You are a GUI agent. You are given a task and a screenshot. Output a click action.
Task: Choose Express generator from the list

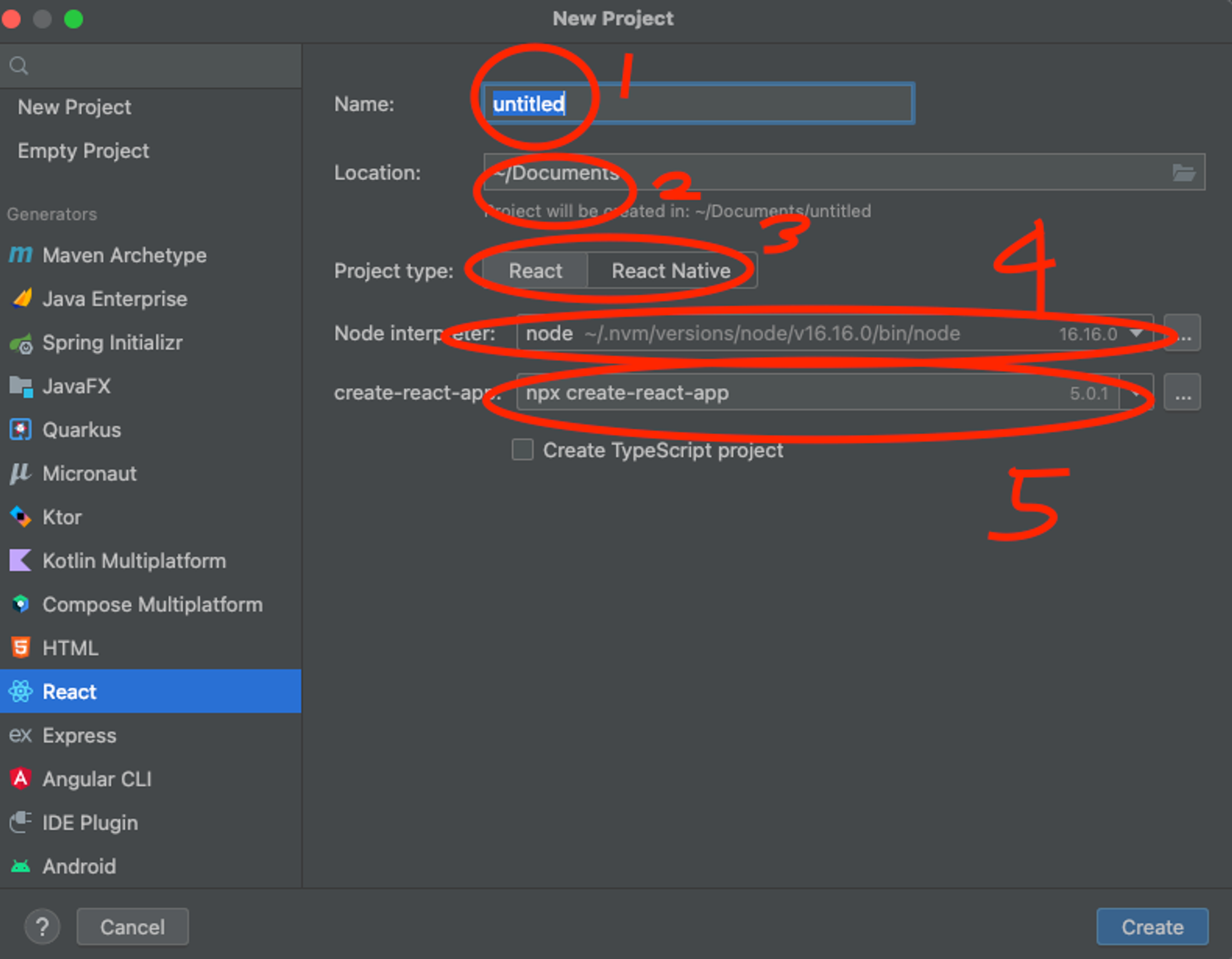point(79,735)
